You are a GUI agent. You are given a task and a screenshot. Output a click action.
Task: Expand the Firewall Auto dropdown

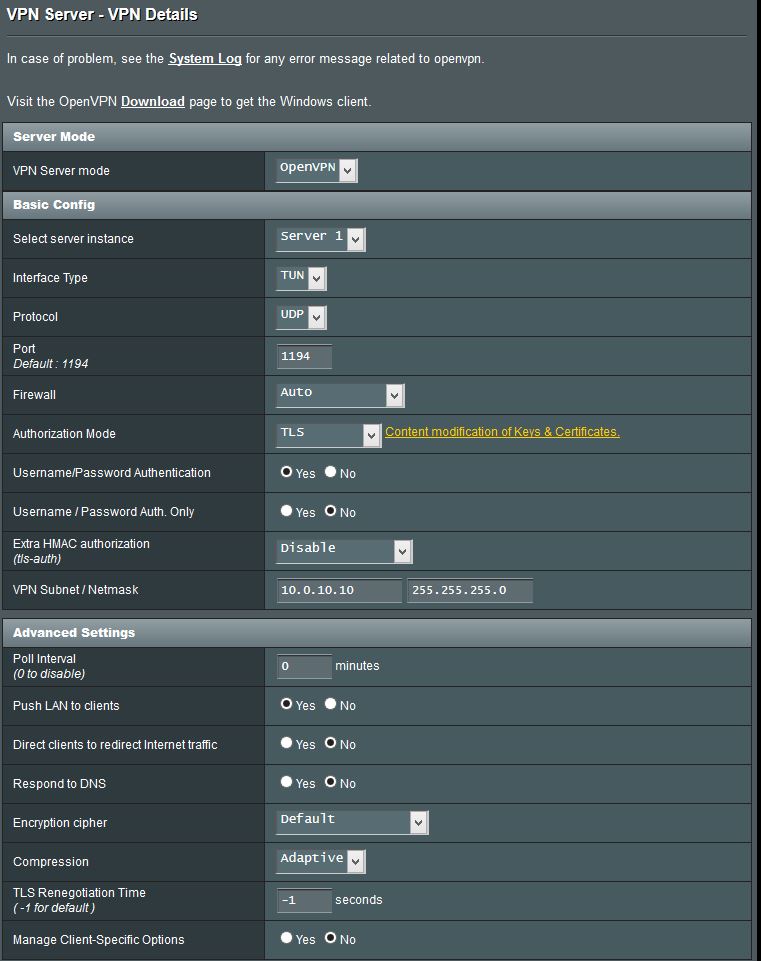(x=340, y=395)
